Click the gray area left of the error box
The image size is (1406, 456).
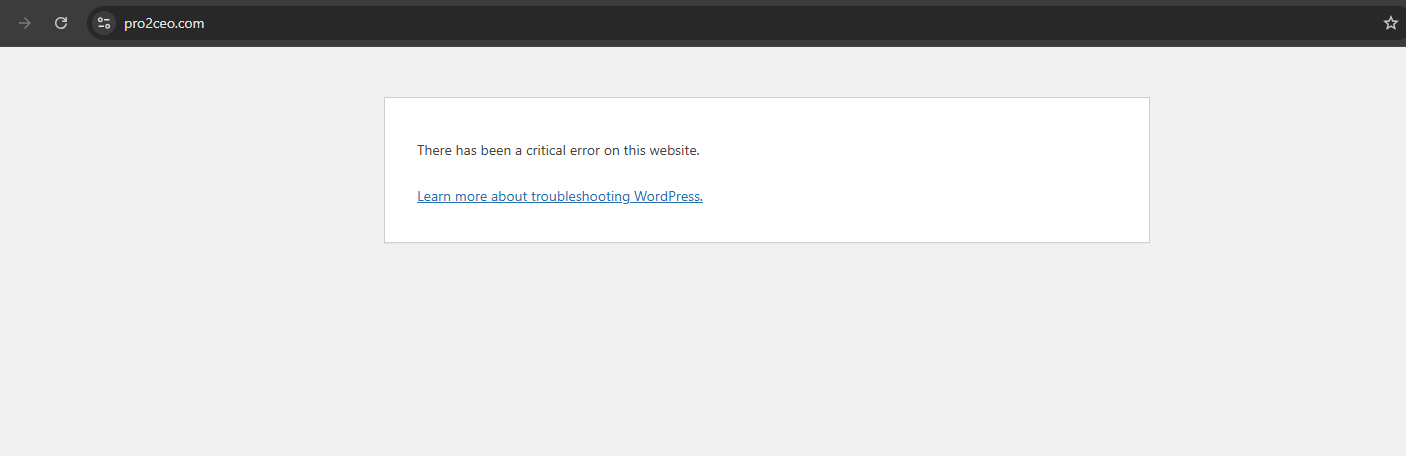click(x=190, y=170)
